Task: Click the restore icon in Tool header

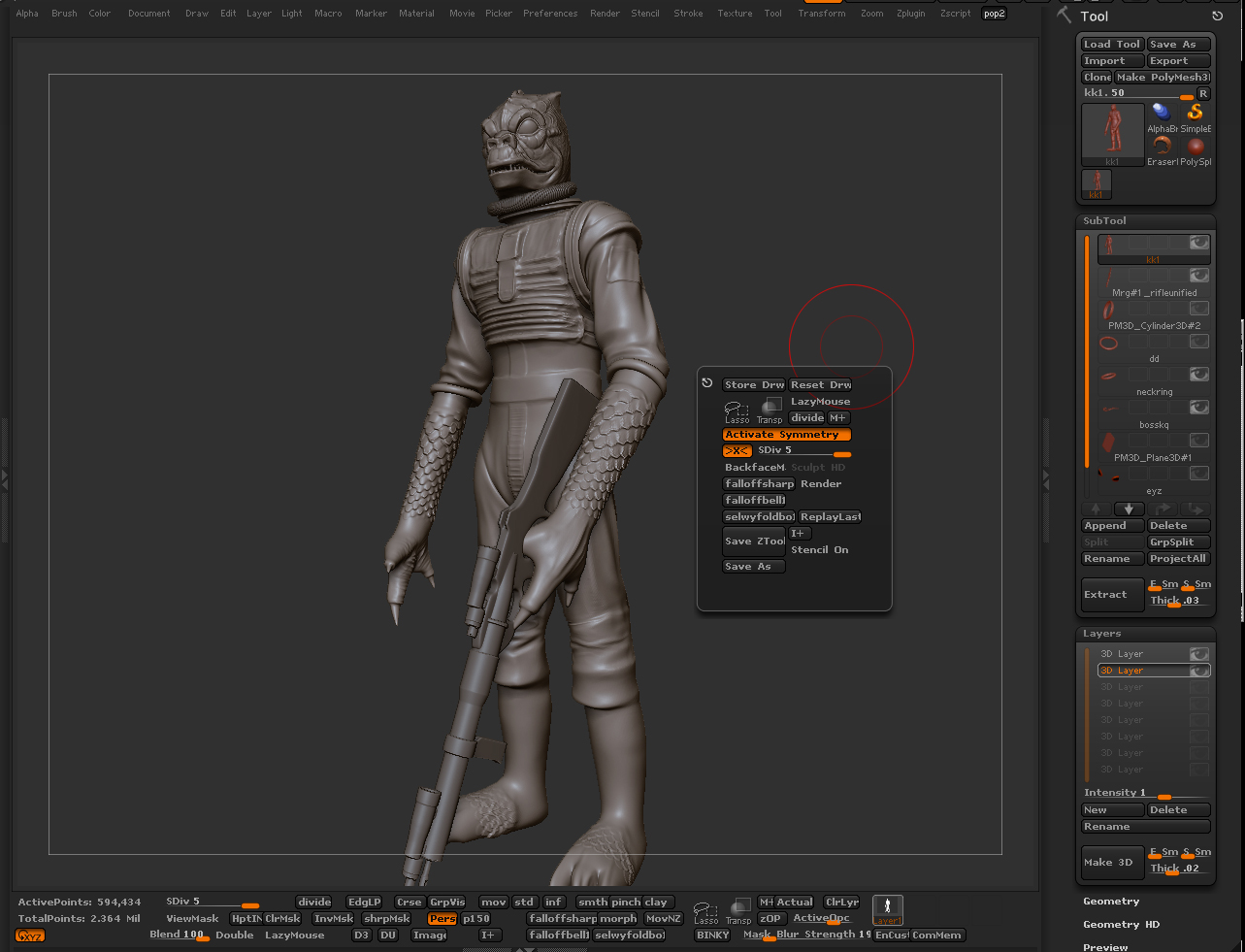Action: [1217, 16]
